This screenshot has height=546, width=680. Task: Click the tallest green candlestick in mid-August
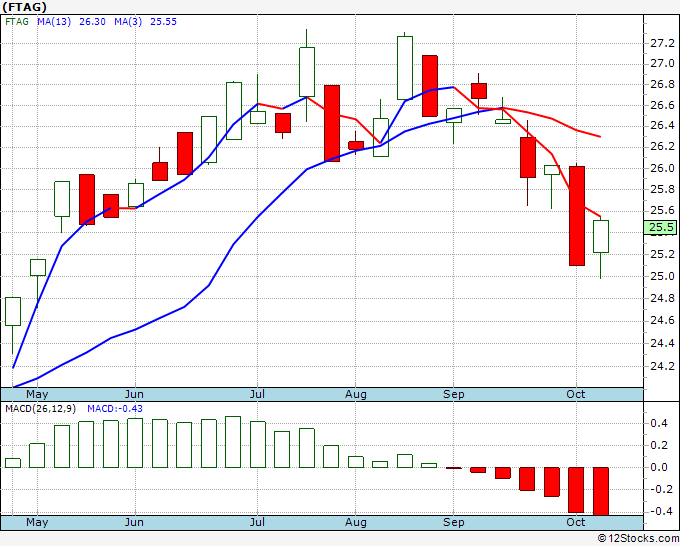tap(405, 68)
